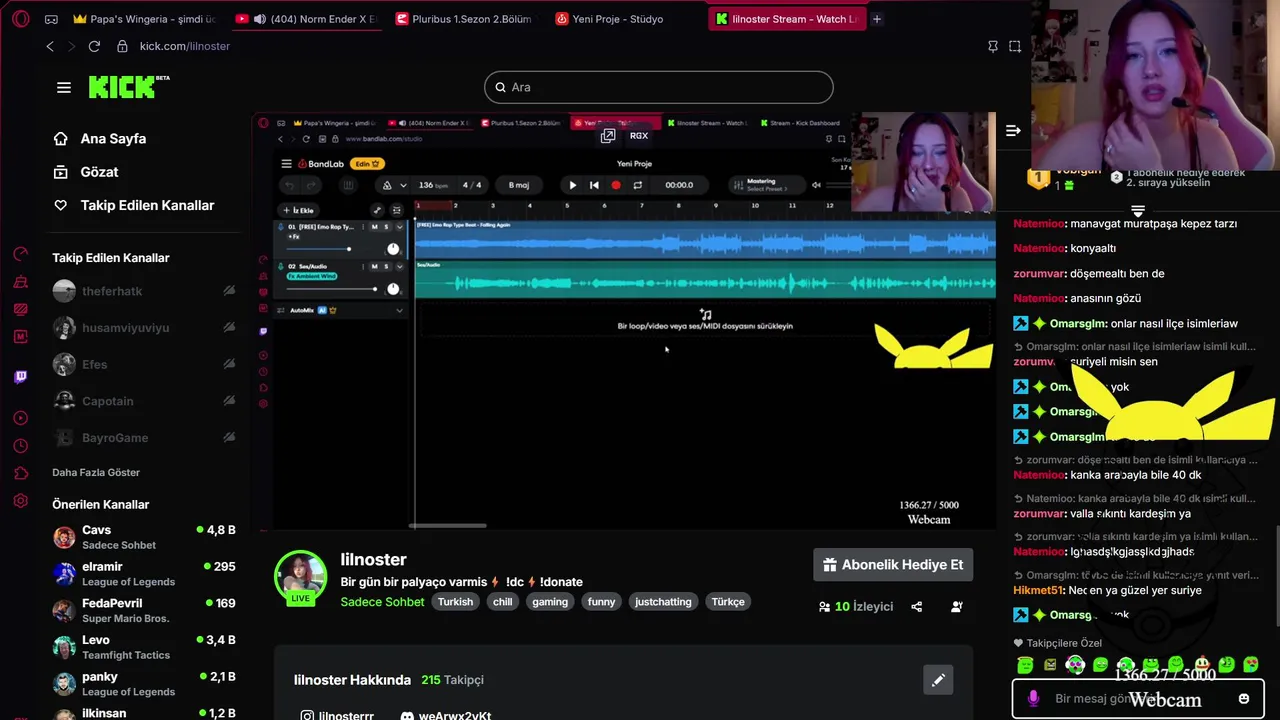Toggle BandLab loop cycle button
Image resolution: width=1280 pixels, height=720 pixels.
tap(638, 185)
